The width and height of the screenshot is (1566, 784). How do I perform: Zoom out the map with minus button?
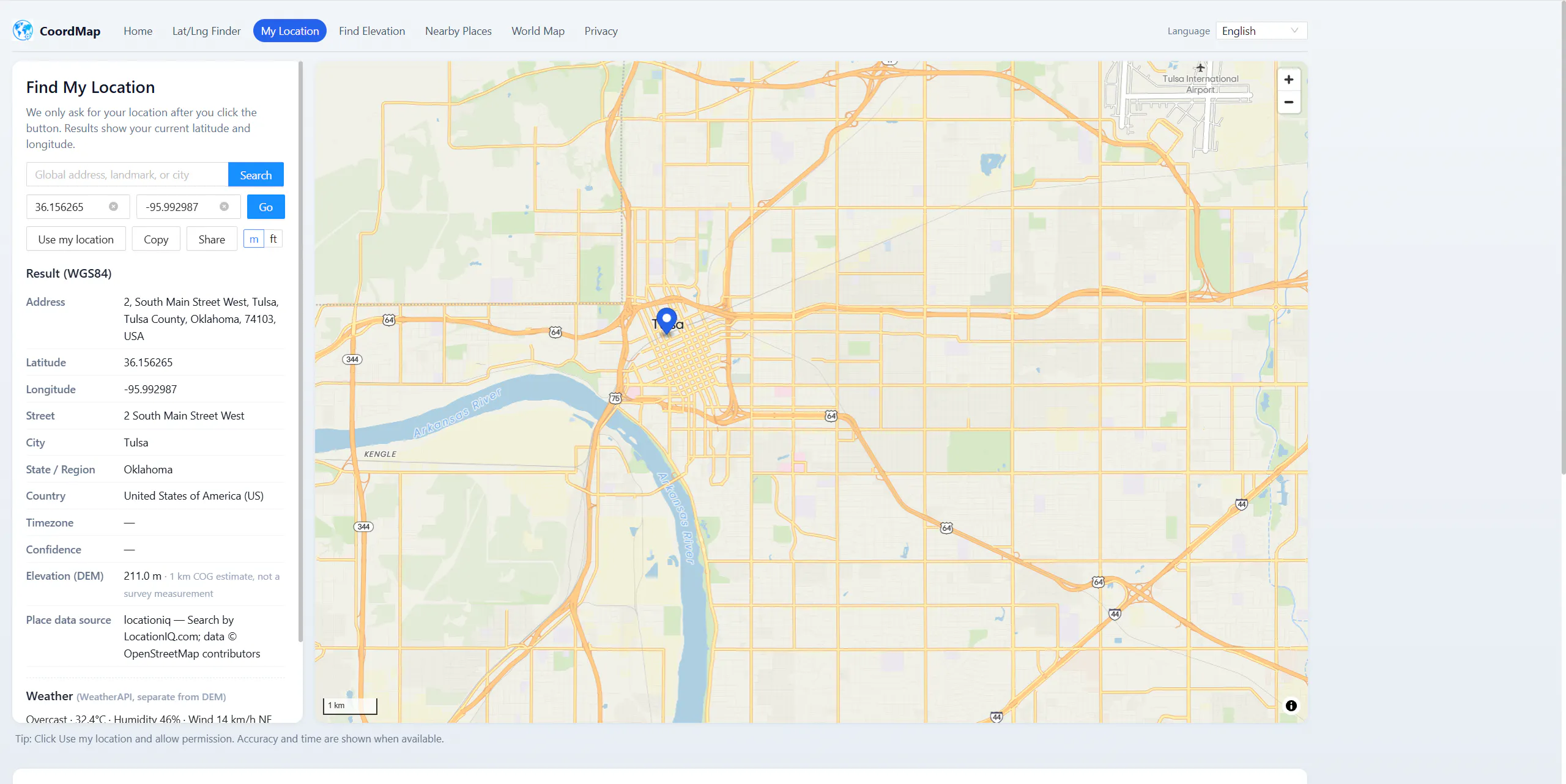pos(1289,102)
